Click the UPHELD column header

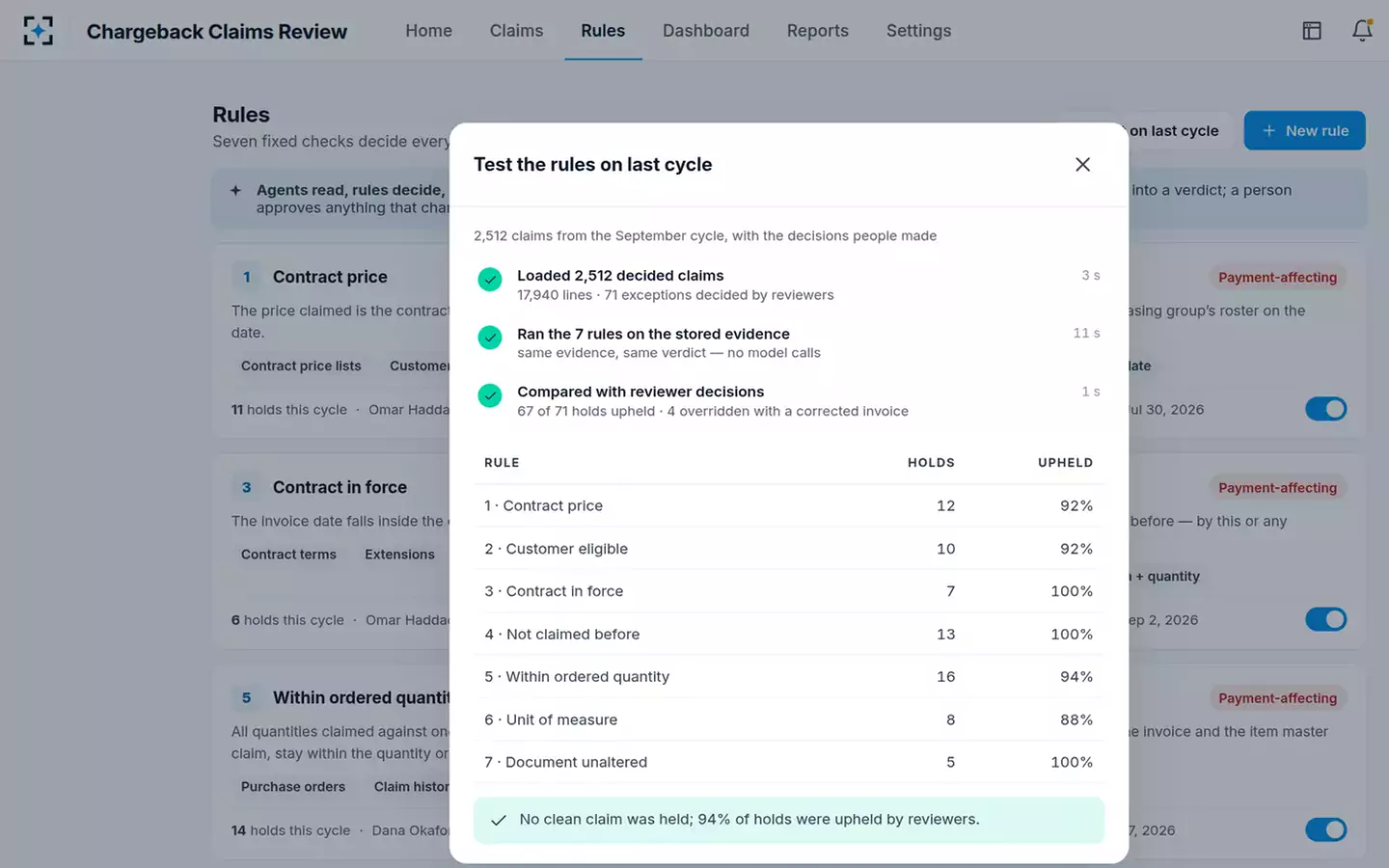click(1065, 463)
